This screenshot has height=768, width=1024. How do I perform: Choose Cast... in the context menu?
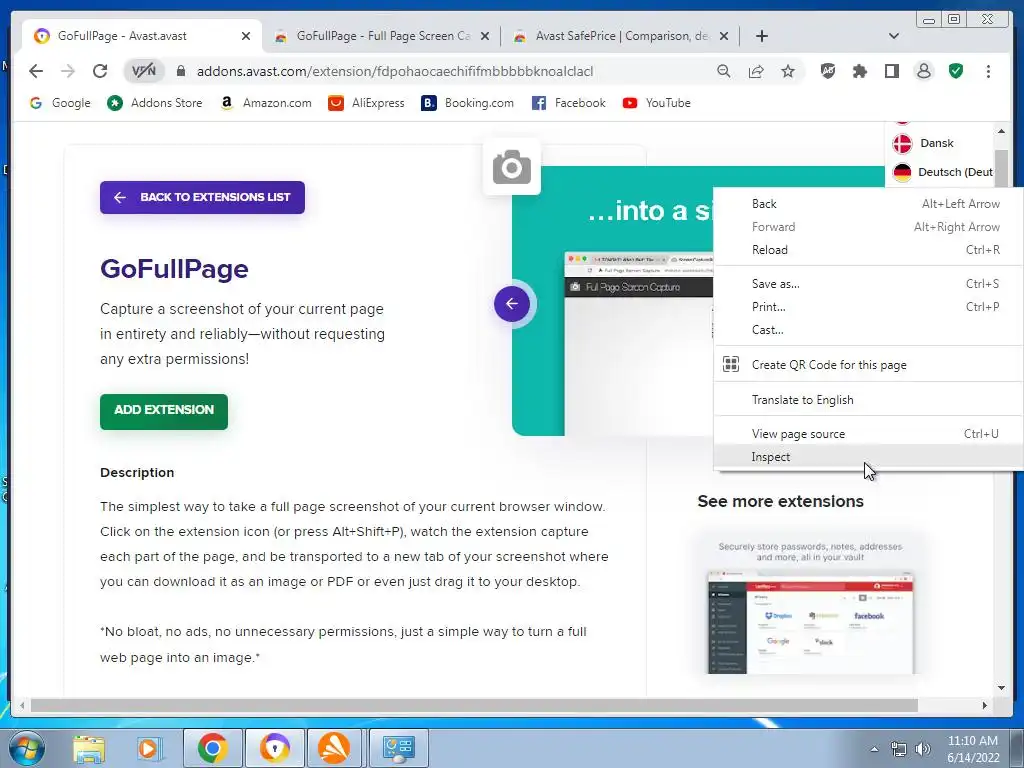click(x=869, y=330)
